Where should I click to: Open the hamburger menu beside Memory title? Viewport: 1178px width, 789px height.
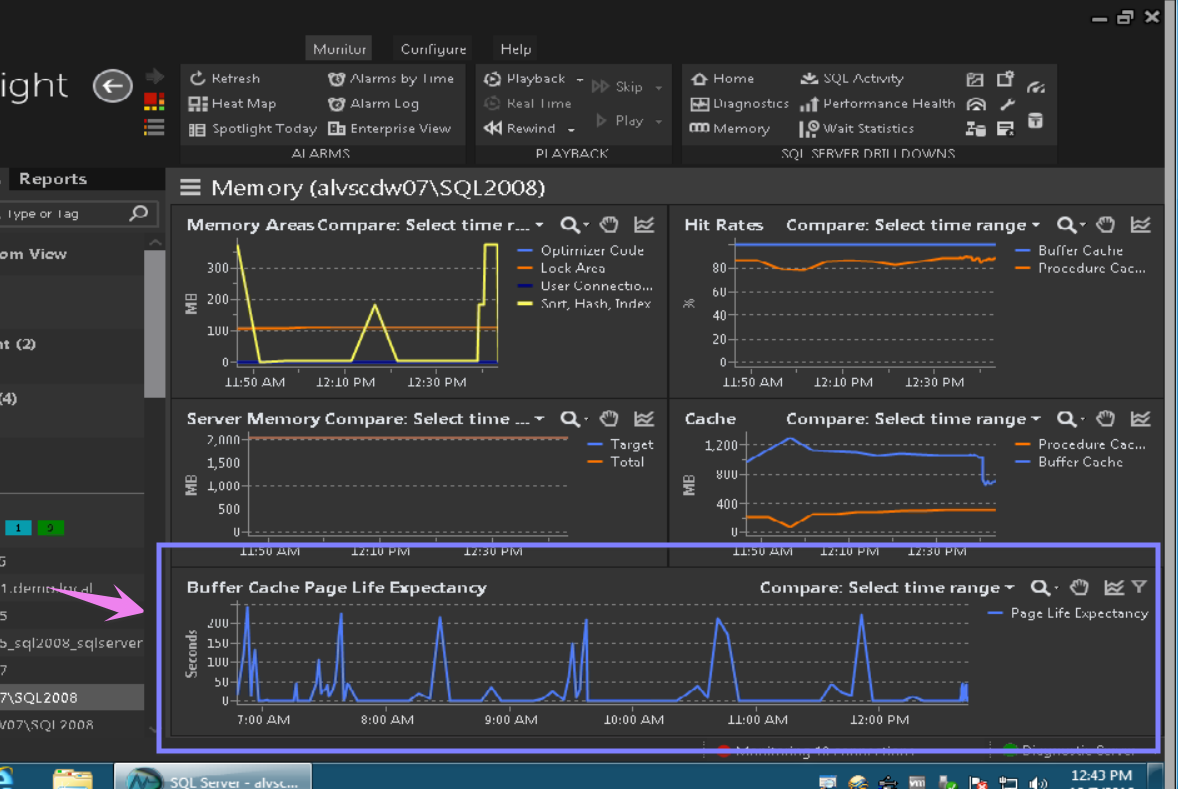(190, 187)
